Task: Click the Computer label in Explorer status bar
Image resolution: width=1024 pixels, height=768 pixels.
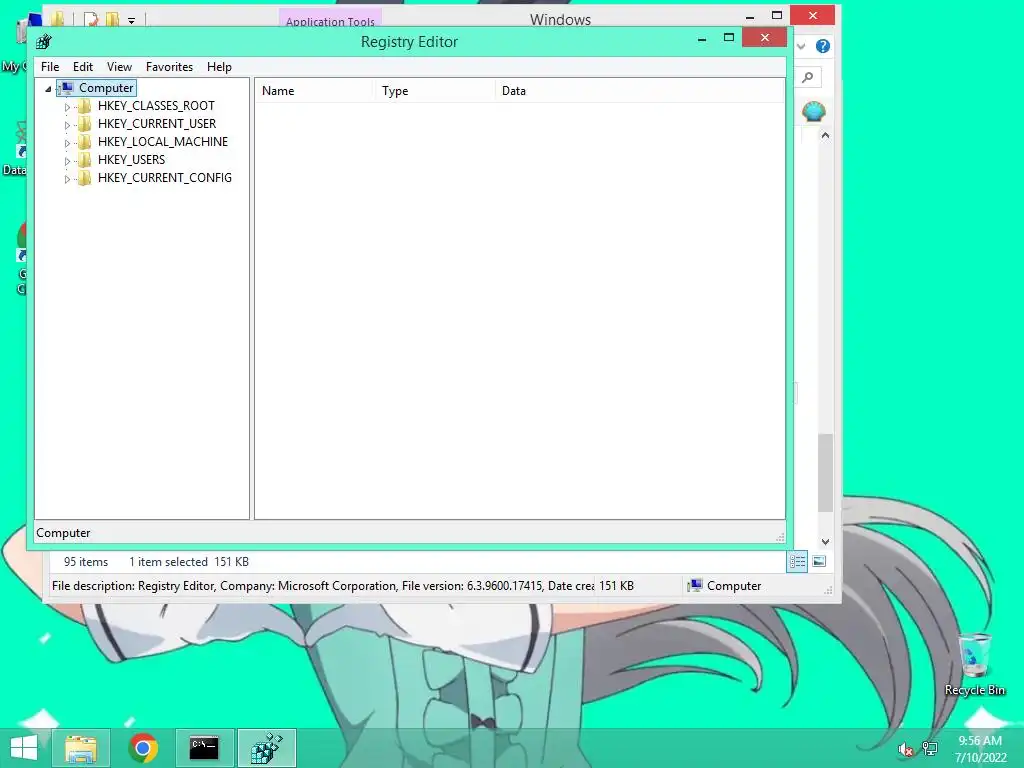Action: click(733, 586)
